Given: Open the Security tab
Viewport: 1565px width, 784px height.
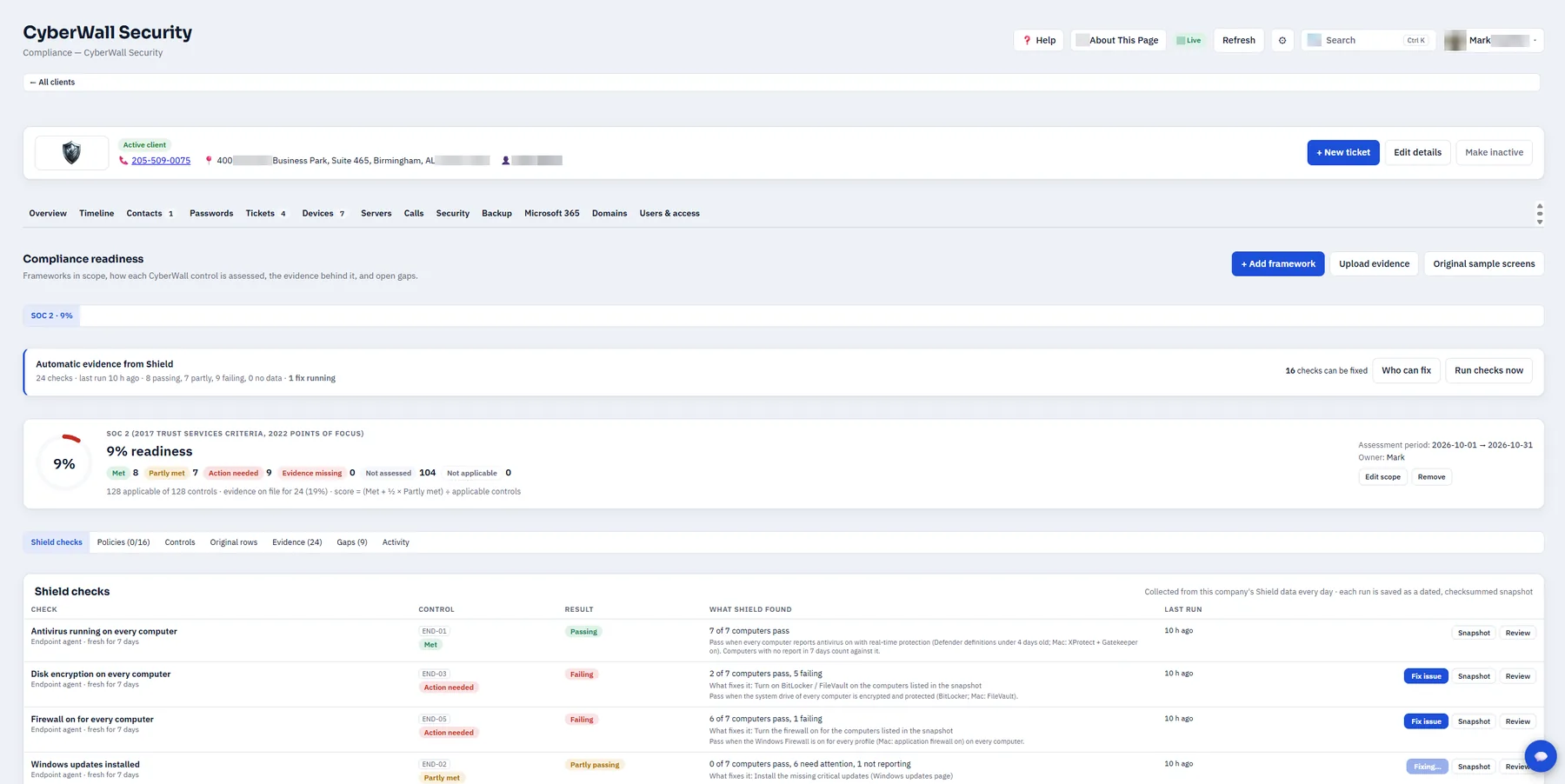Looking at the screenshot, I should pyautogui.click(x=453, y=214).
